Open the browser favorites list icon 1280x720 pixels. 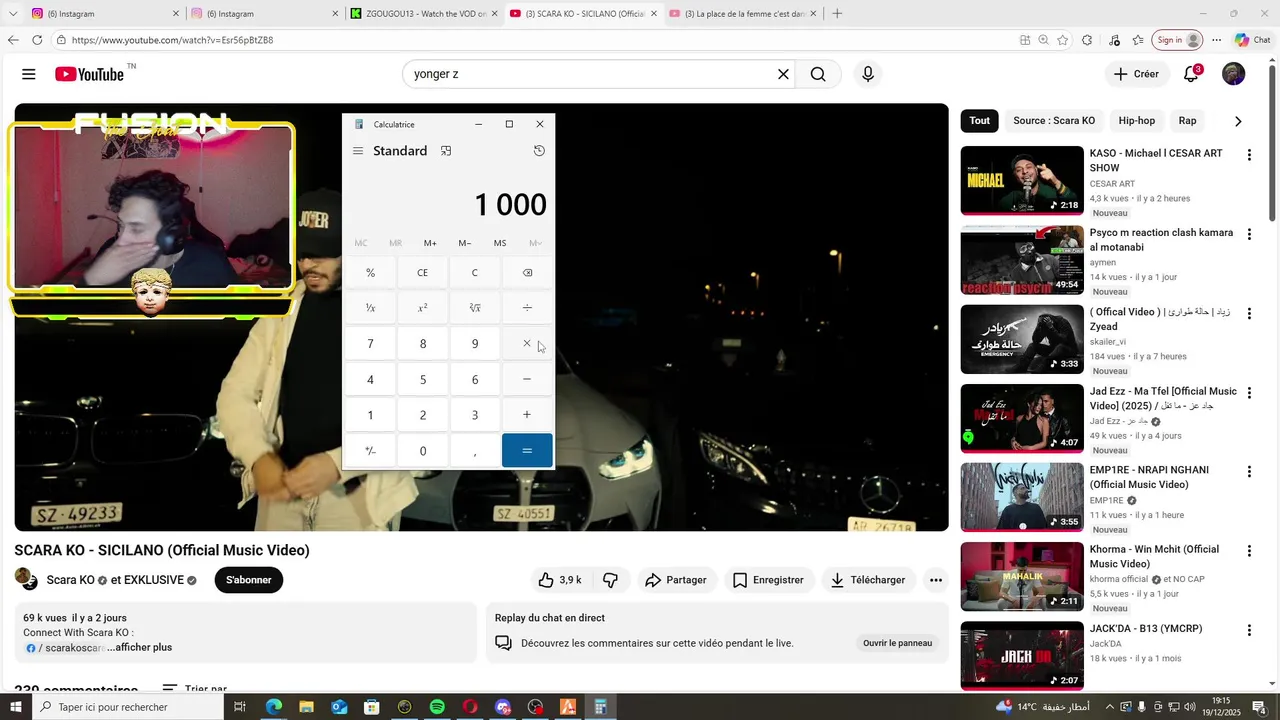coord(1138,40)
